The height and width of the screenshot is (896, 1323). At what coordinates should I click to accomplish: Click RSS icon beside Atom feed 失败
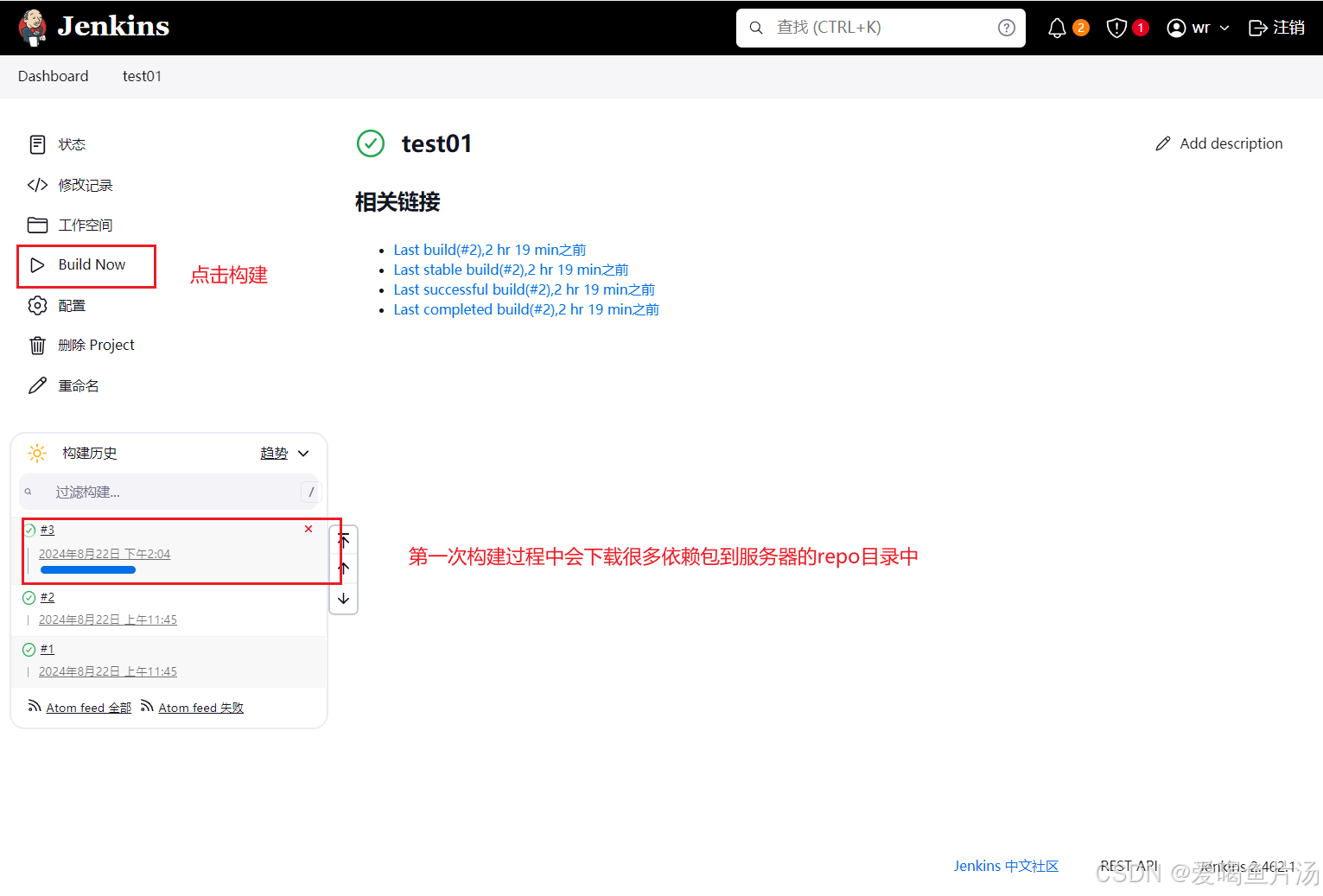point(147,706)
